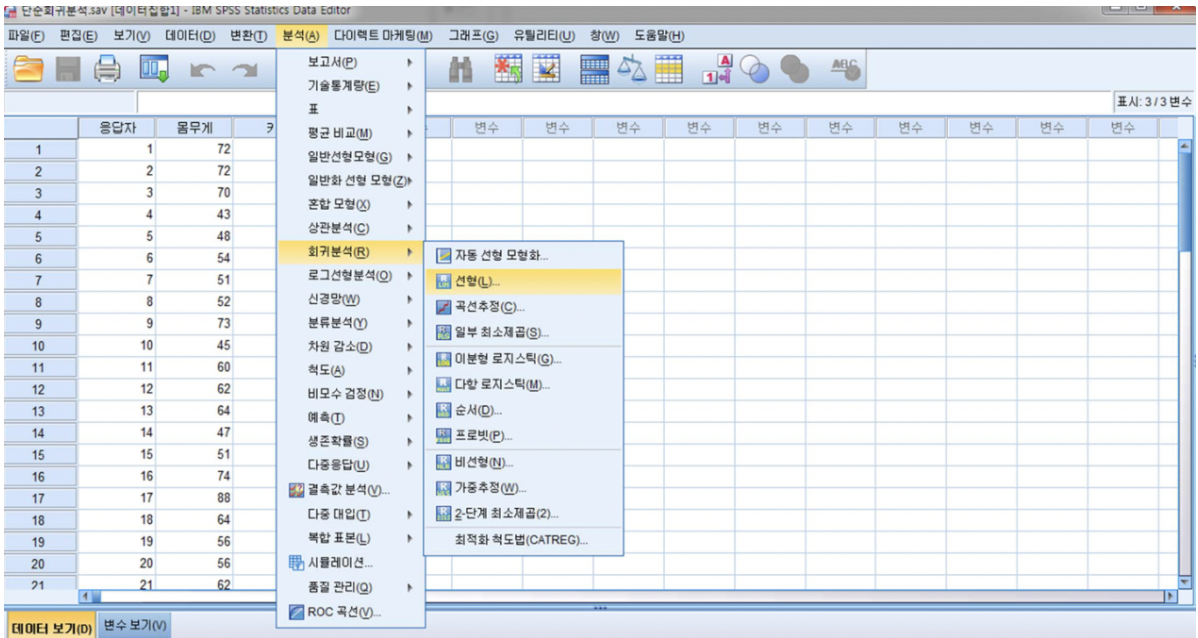
Task: Click the Split File toolbar icon
Action: (x=594, y=70)
